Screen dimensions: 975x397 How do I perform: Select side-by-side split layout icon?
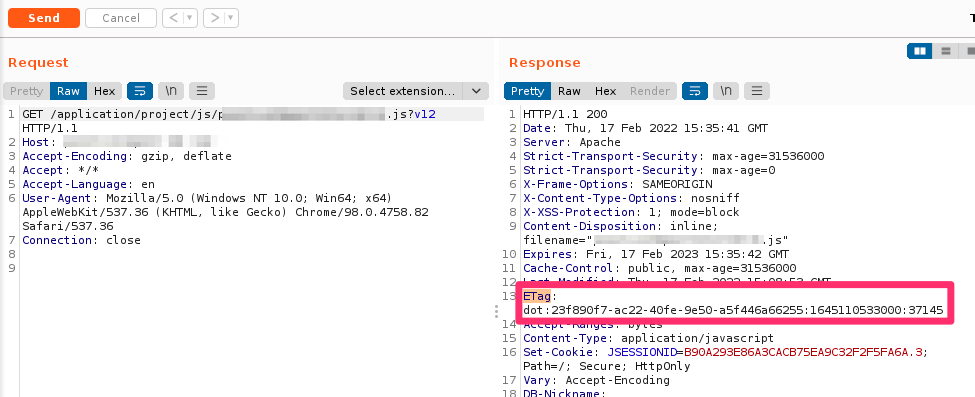(x=920, y=51)
